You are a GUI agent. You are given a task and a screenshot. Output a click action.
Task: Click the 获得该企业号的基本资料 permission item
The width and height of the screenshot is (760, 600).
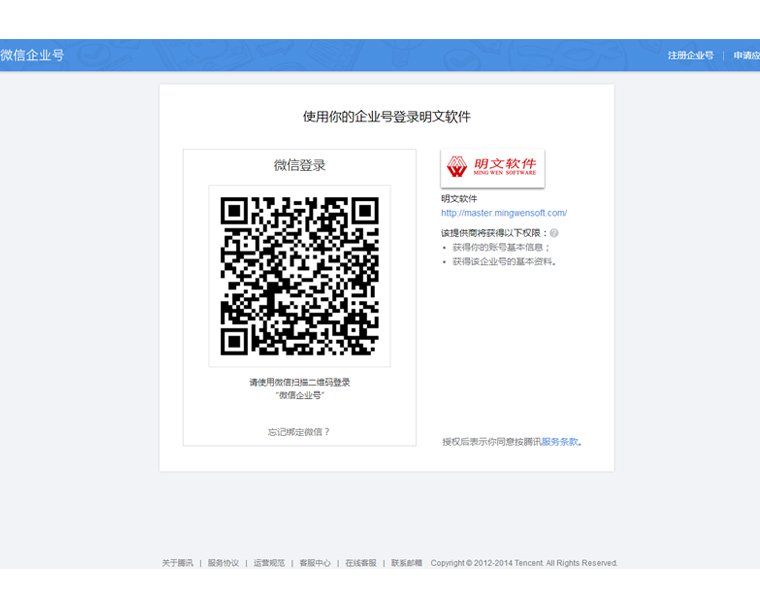(504, 262)
